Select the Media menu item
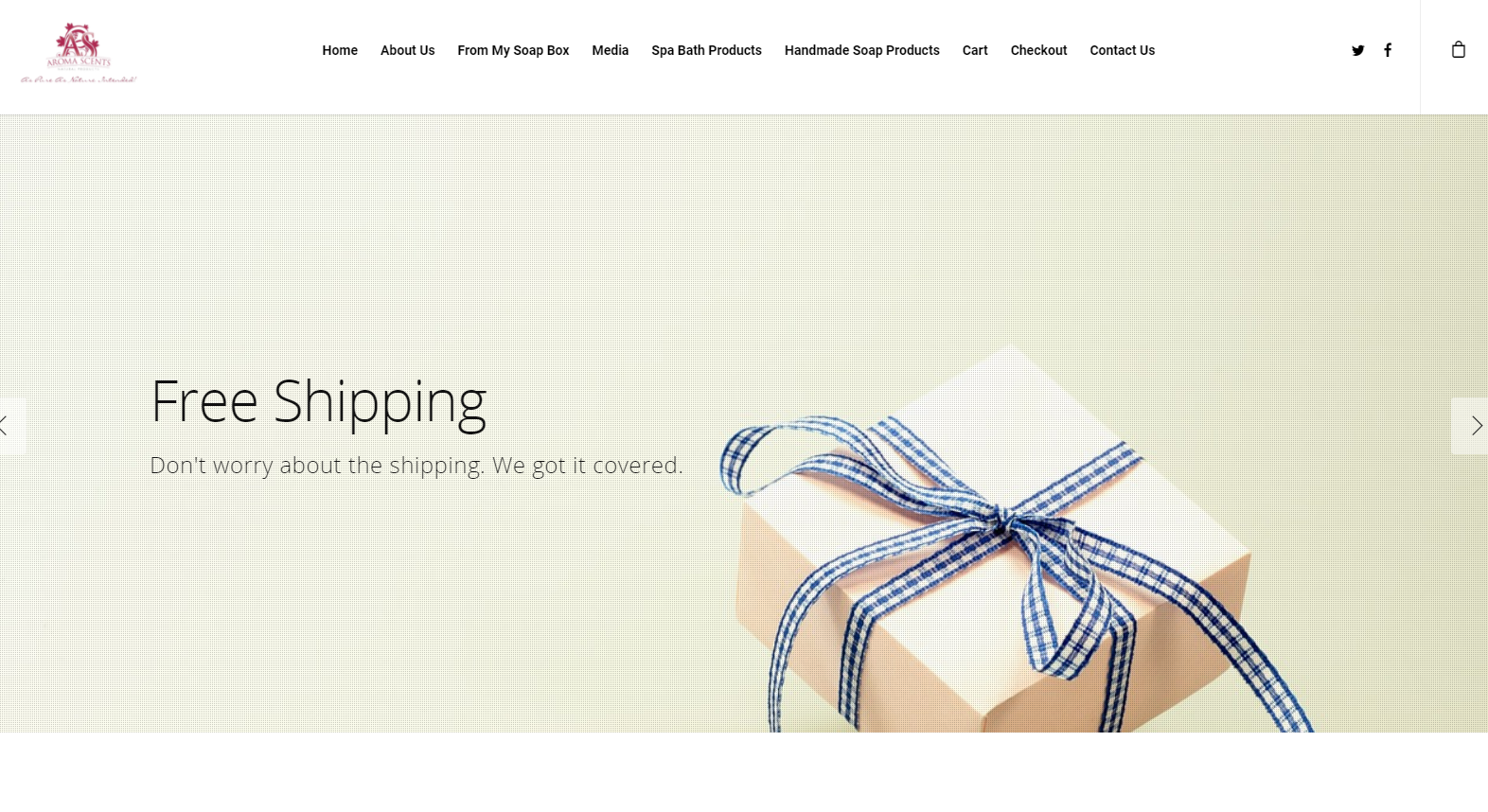 coord(611,50)
